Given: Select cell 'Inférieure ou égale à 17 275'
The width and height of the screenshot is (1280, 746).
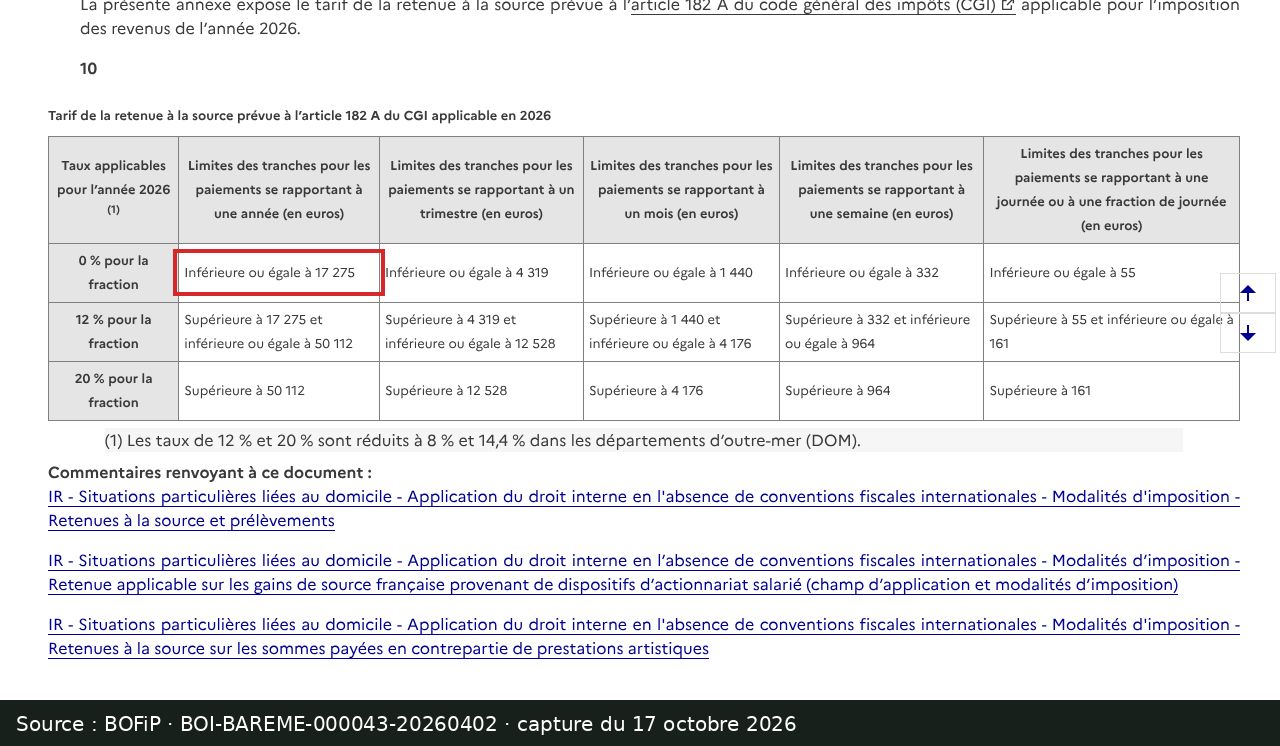Looking at the screenshot, I should [x=279, y=273].
